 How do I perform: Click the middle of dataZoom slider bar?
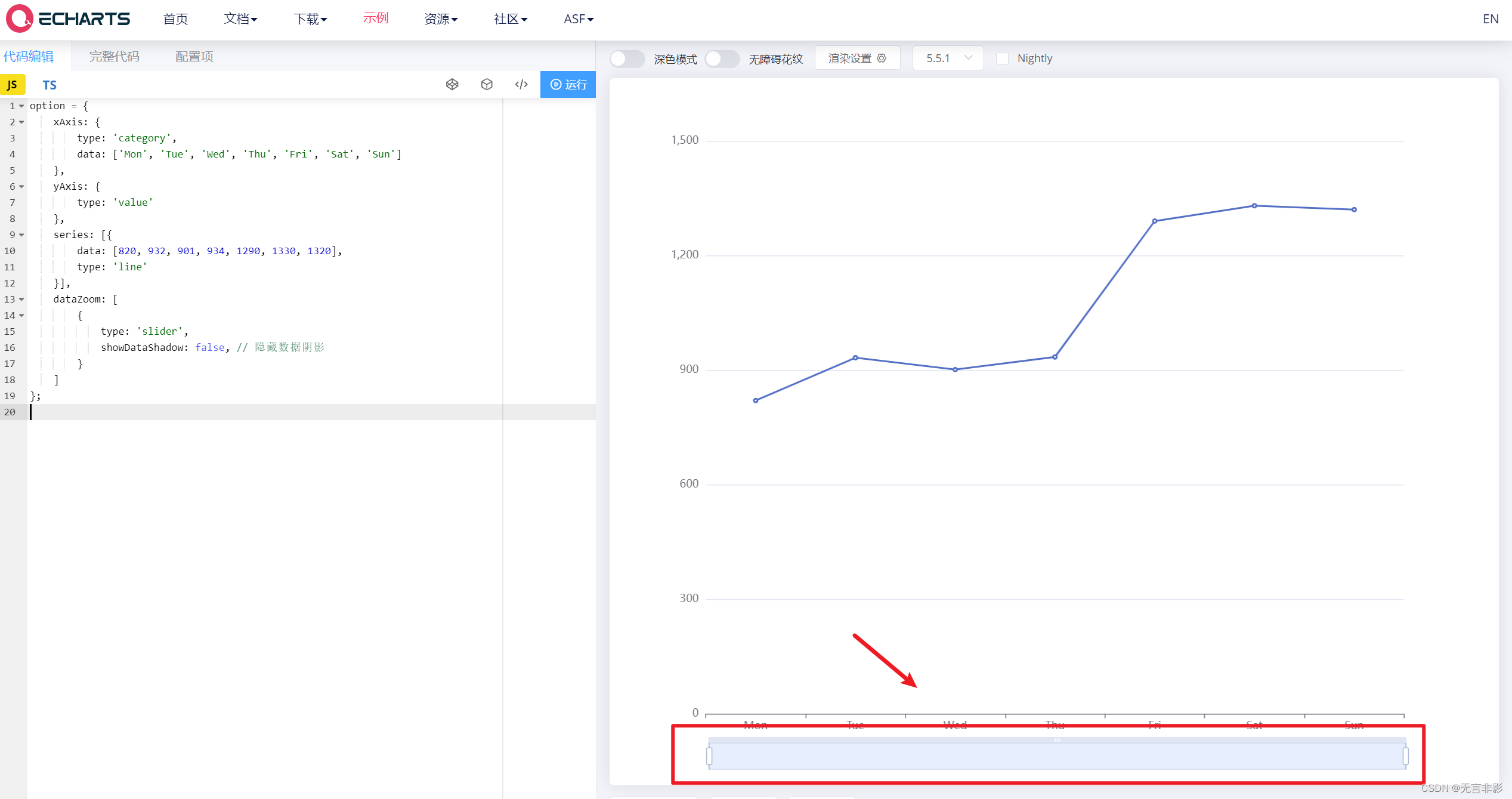point(1057,757)
